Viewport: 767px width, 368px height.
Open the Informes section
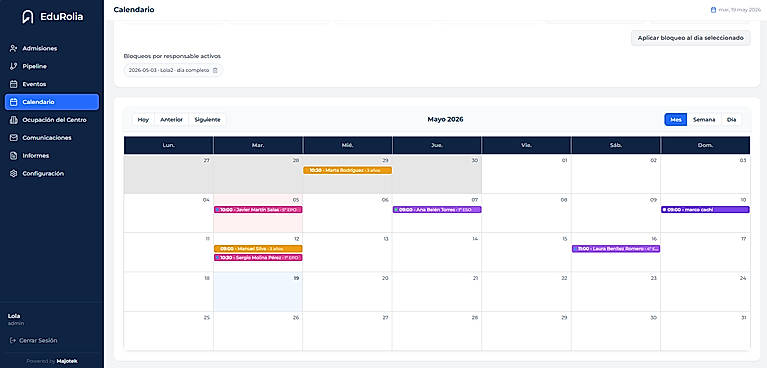coord(52,156)
